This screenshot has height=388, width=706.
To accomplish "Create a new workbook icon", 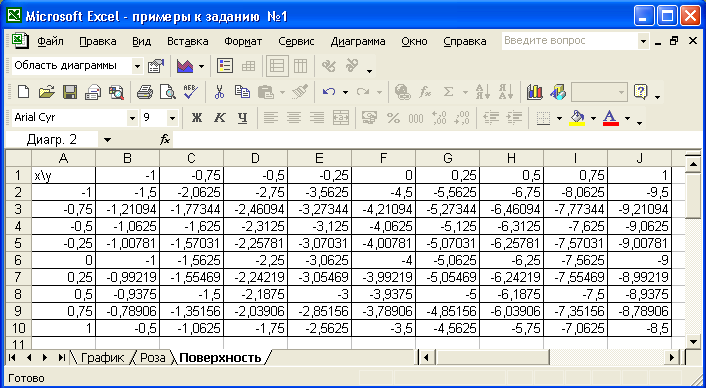I will tap(23, 92).
